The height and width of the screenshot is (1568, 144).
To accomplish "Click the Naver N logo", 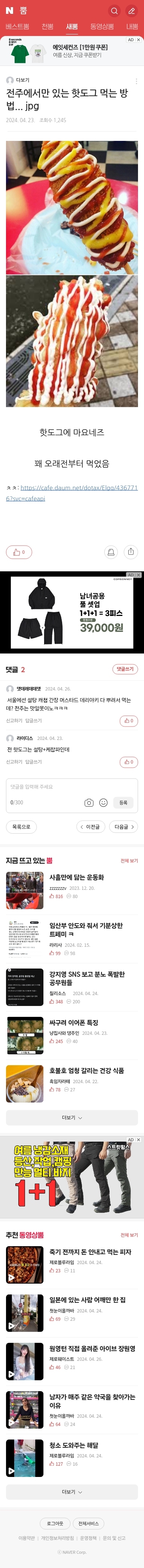I will point(10,11).
